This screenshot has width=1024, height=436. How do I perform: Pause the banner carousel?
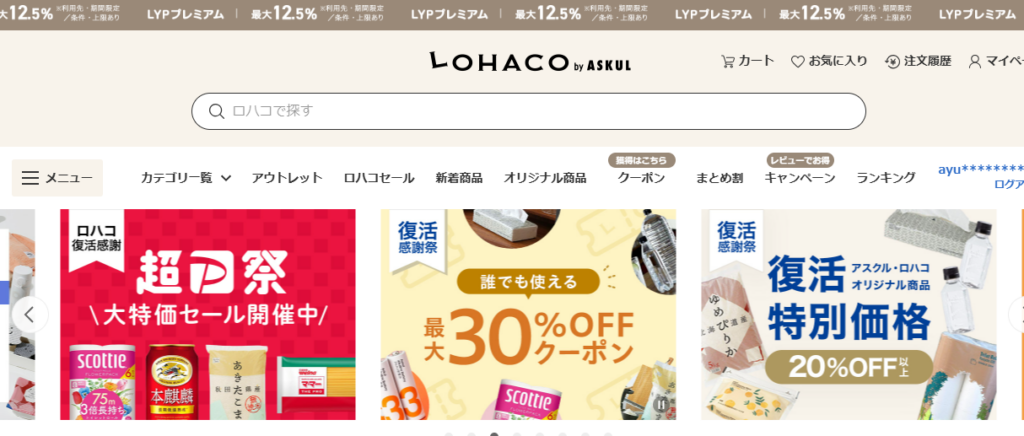click(661, 404)
